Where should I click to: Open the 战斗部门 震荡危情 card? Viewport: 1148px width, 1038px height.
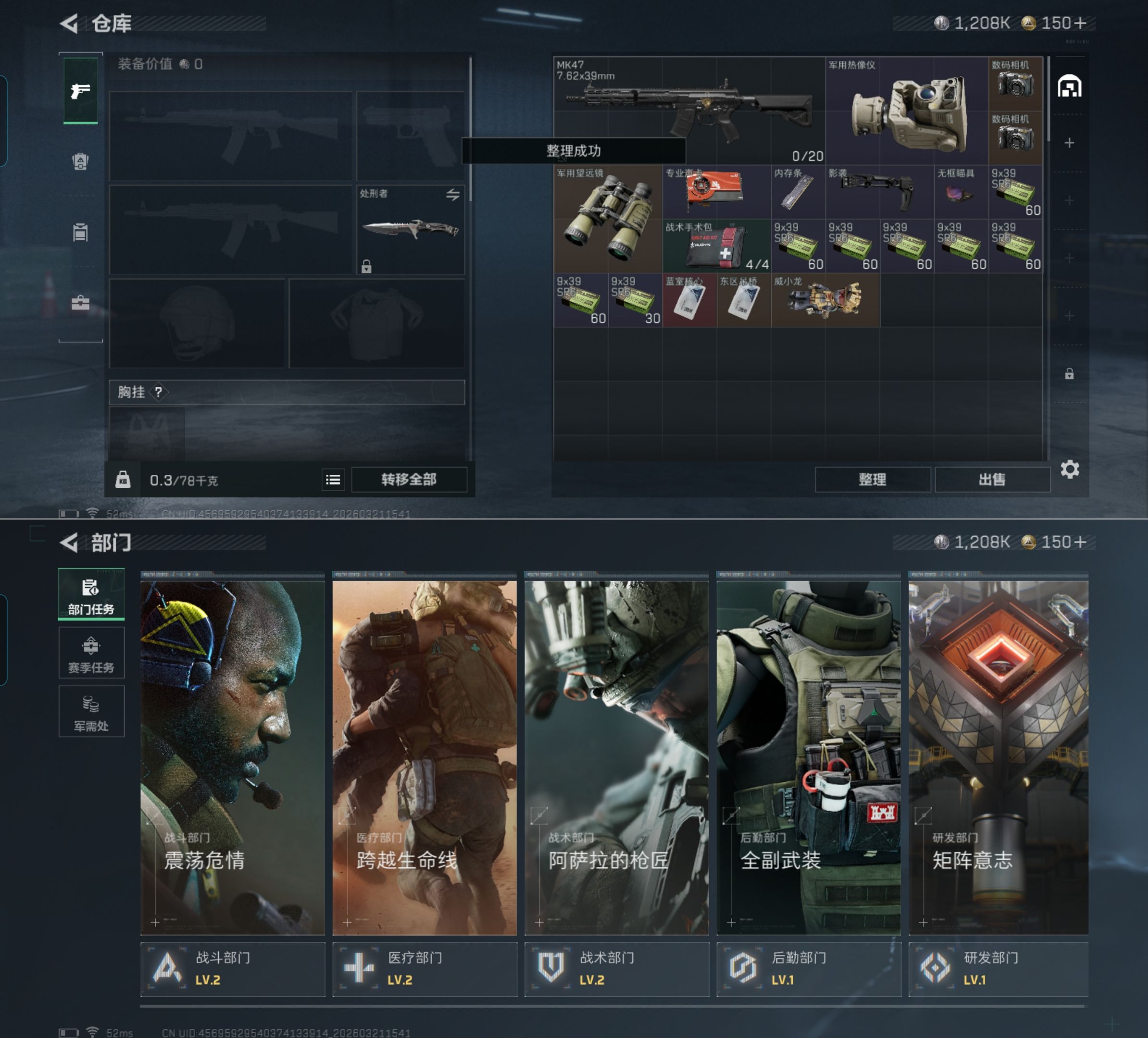[232, 757]
